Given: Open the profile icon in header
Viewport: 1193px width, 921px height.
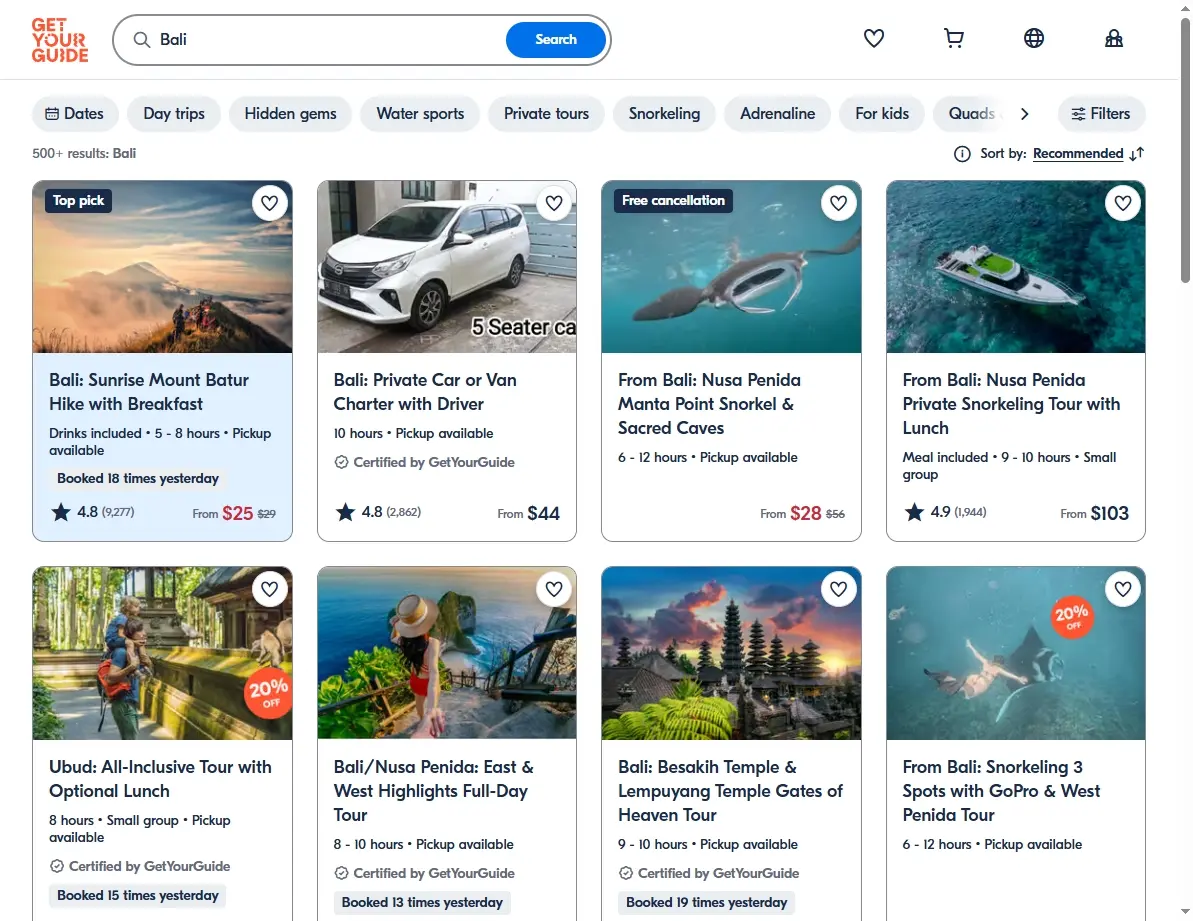Looking at the screenshot, I should (1113, 38).
